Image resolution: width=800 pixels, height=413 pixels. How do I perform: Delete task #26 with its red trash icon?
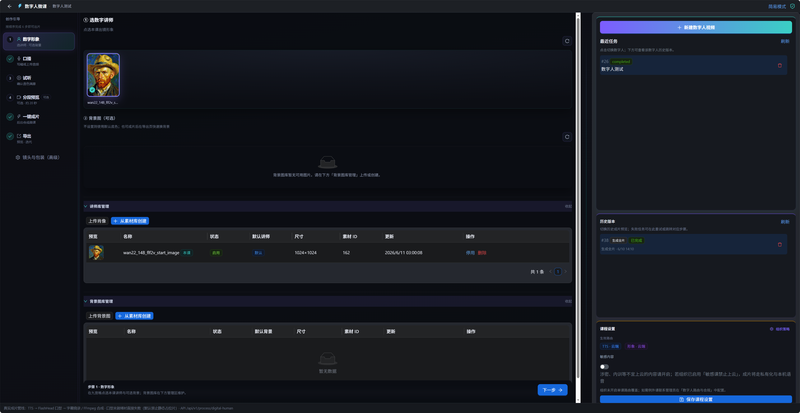coord(779,65)
